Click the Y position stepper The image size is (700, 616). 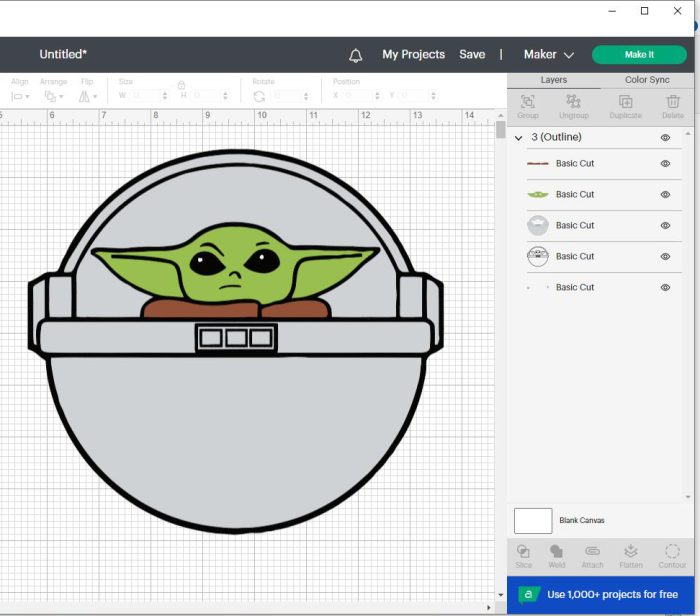(x=433, y=96)
